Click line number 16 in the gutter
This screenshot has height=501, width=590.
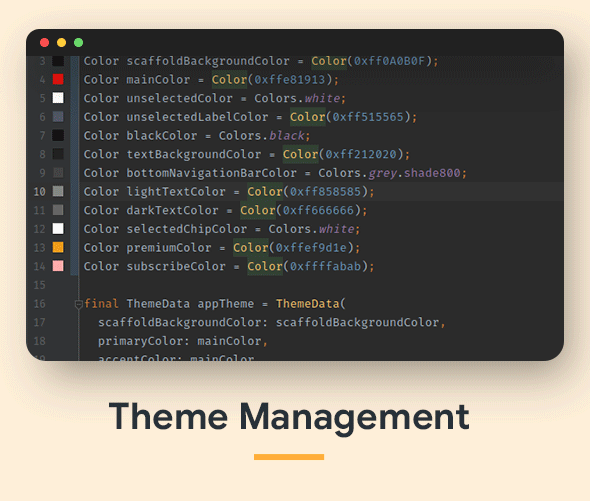tap(40, 304)
